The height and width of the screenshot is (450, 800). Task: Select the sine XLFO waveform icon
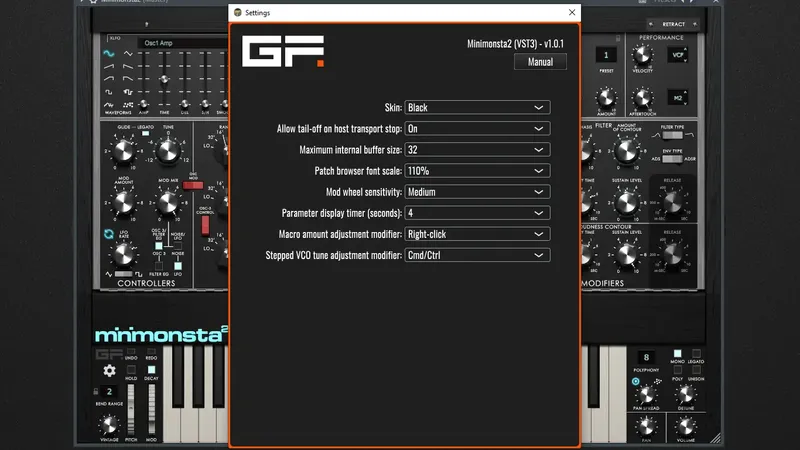pyautogui.click(x=109, y=53)
